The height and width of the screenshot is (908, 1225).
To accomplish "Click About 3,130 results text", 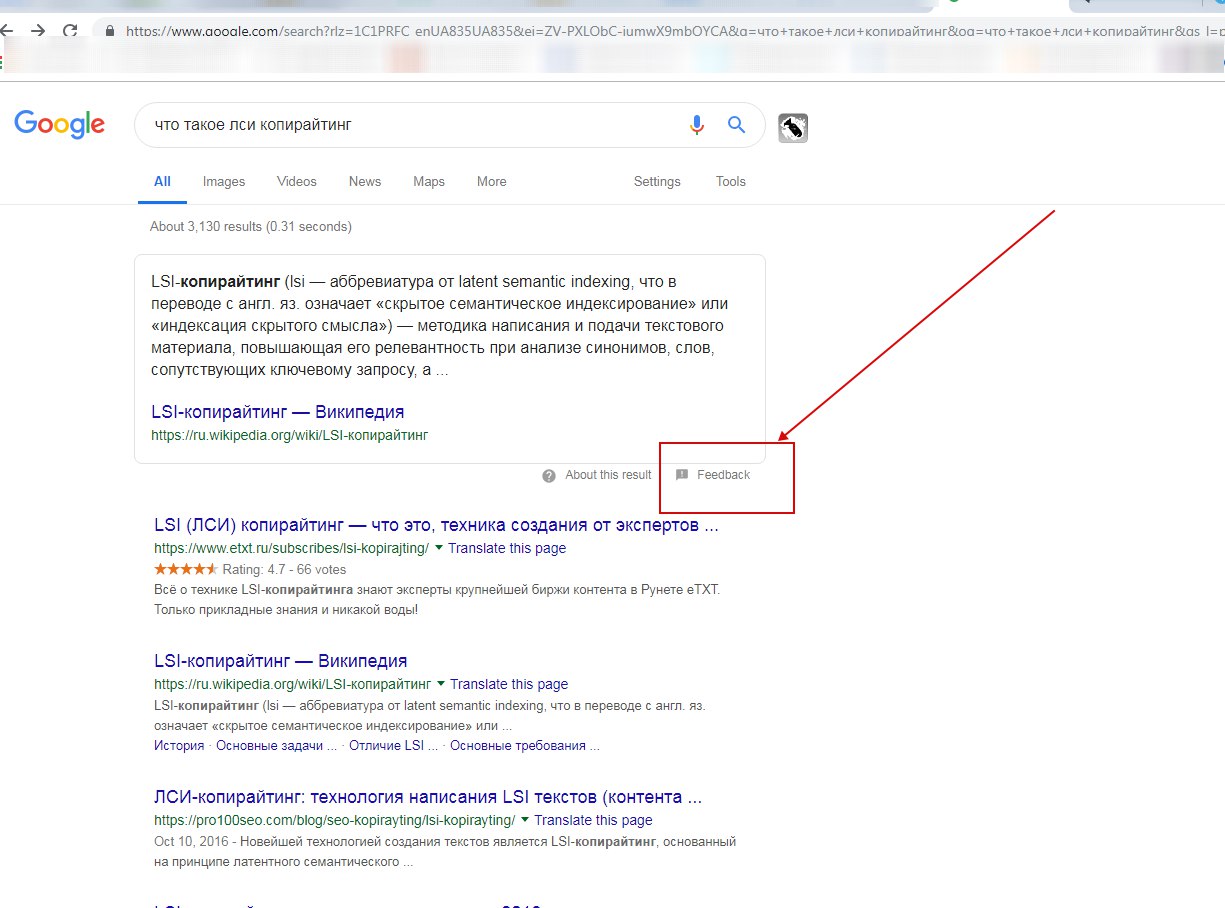I will [x=251, y=226].
